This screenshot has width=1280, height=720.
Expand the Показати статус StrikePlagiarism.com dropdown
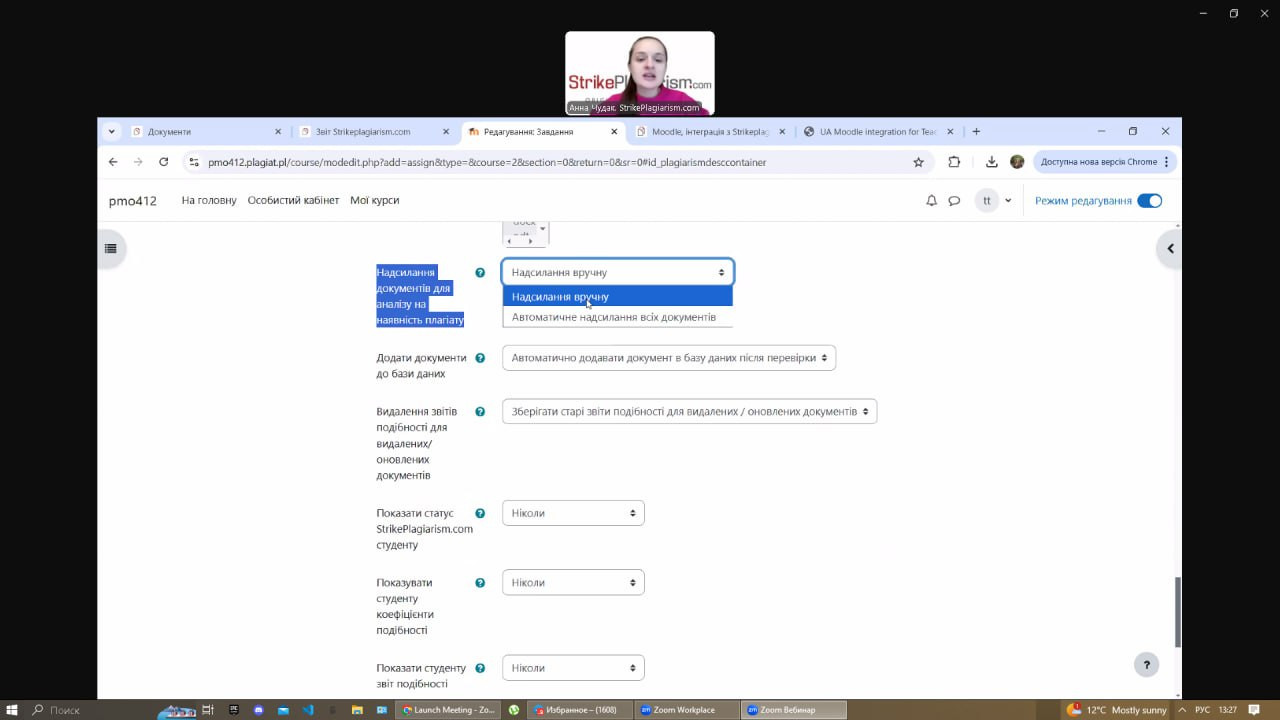573,513
